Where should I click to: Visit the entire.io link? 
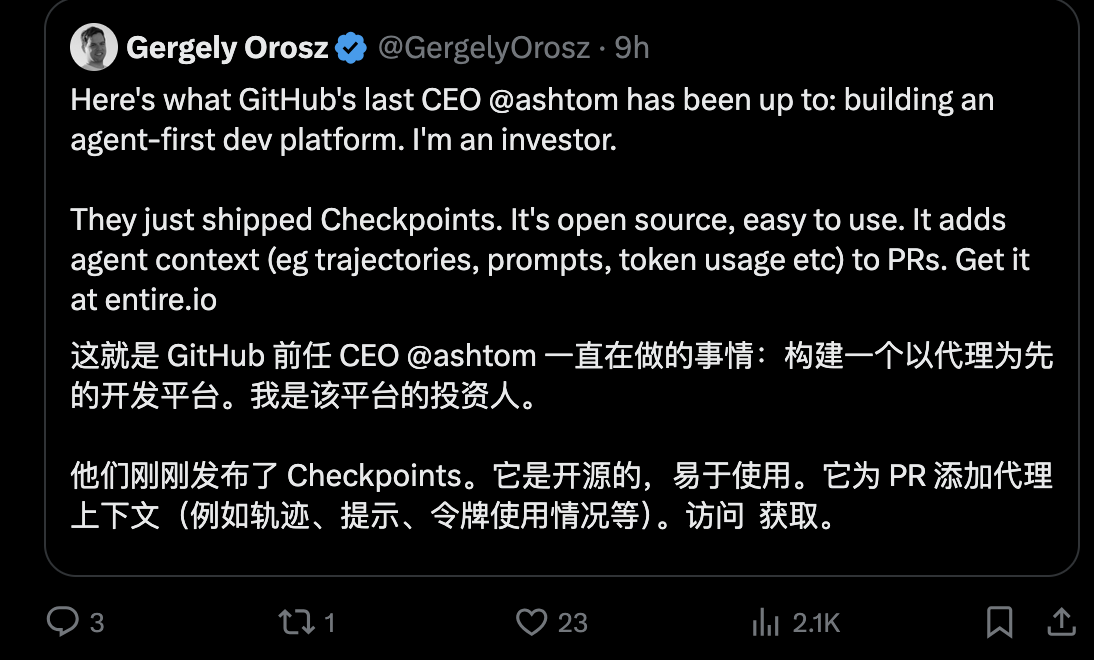(158, 299)
